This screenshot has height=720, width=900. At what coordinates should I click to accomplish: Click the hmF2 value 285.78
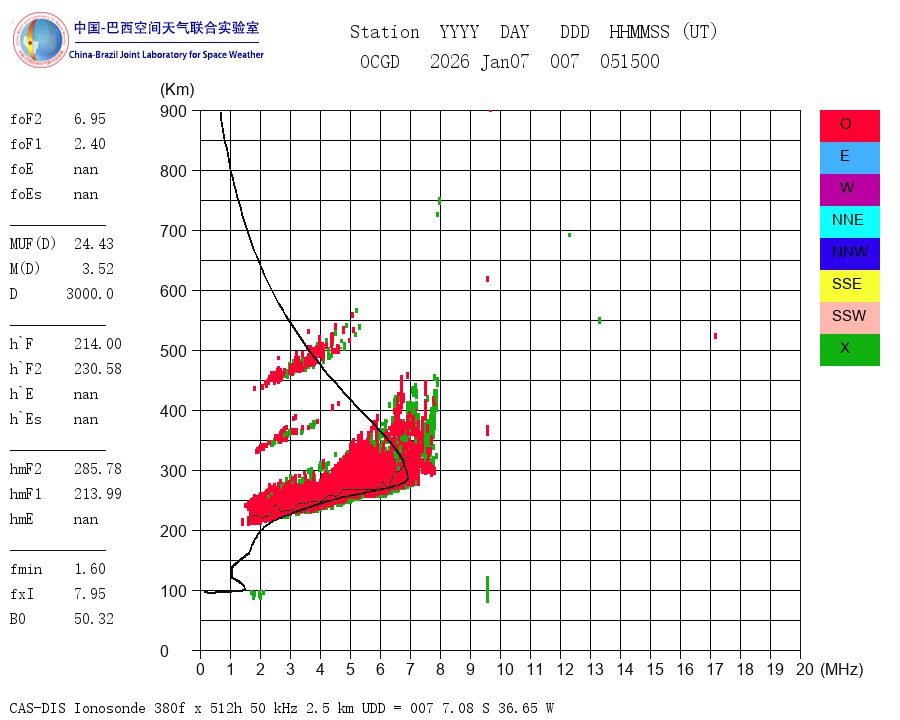click(x=98, y=469)
